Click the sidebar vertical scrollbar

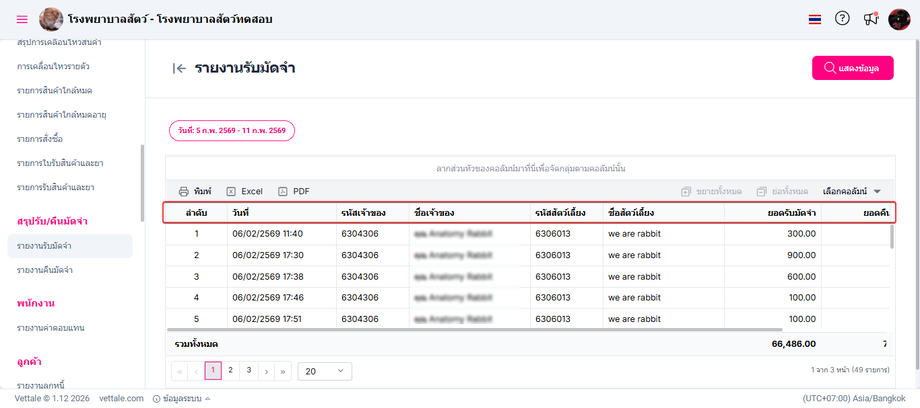[x=142, y=183]
